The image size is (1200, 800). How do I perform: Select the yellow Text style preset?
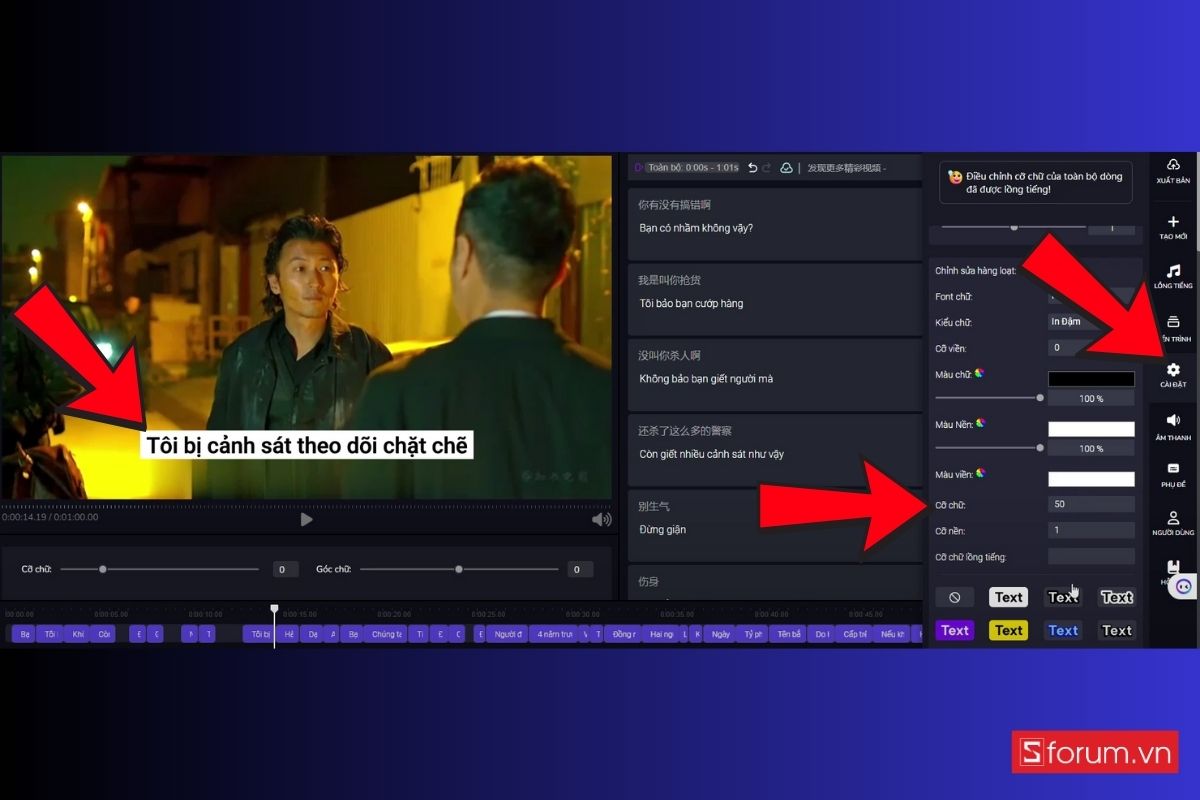coord(1008,630)
